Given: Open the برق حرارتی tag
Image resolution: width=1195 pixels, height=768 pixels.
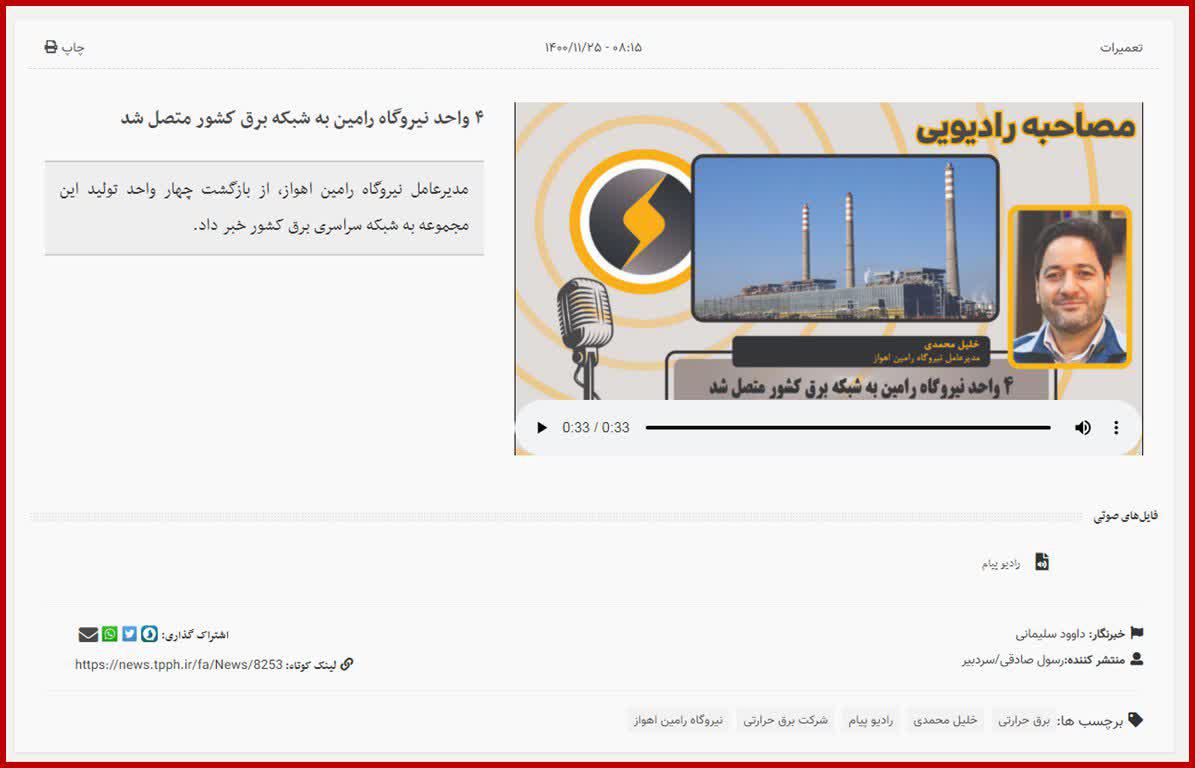Looking at the screenshot, I should [x=1024, y=720].
